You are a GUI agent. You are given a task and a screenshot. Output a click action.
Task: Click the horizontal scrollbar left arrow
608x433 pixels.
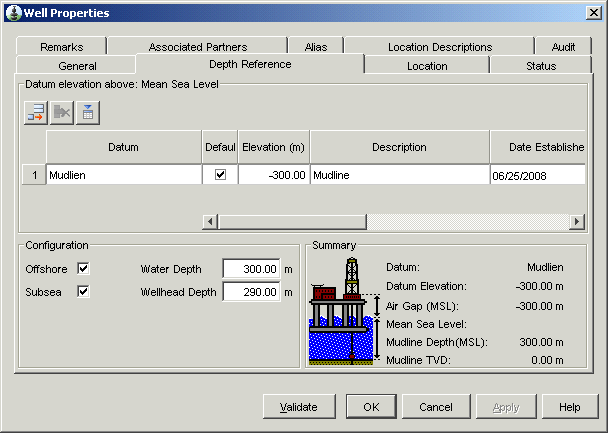(210, 222)
